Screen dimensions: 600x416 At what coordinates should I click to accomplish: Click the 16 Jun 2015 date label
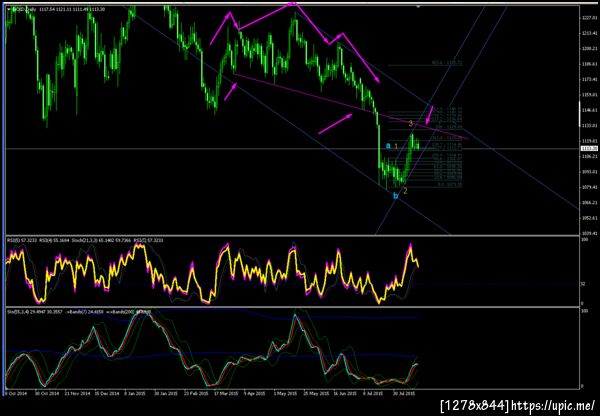click(343, 393)
